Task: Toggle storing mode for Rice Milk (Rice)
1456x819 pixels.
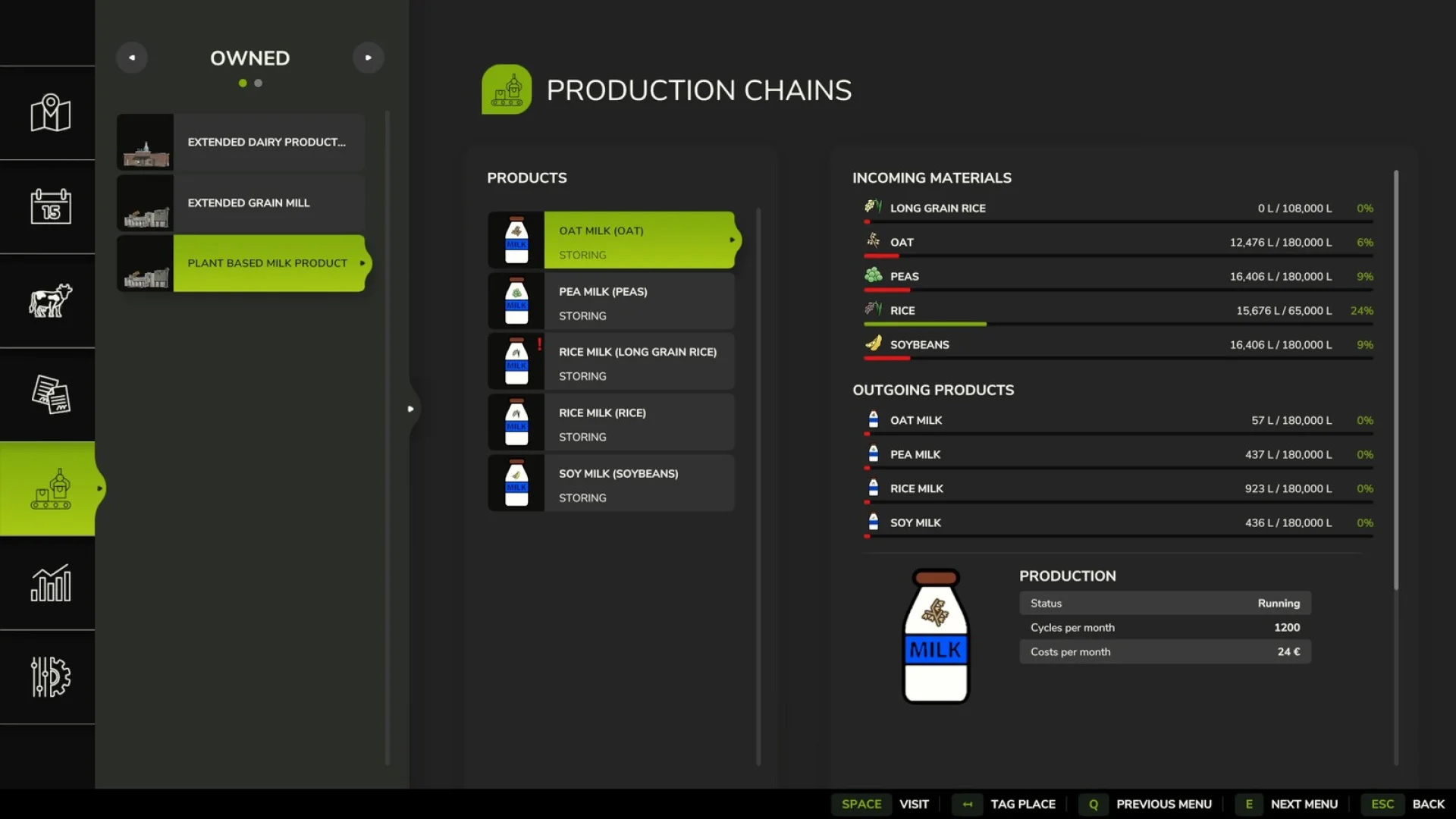Action: pos(582,437)
